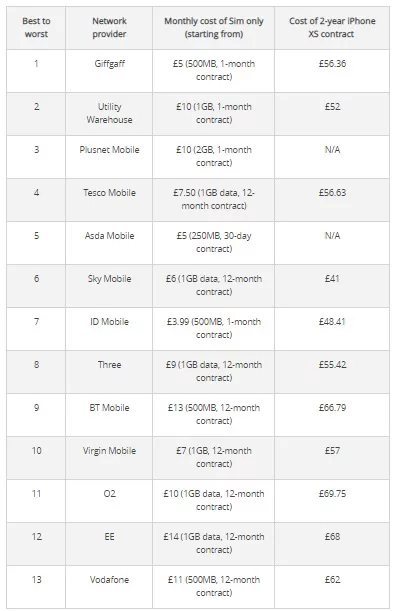Select the £41 Sky Mobile contract cost

[x=332, y=279]
